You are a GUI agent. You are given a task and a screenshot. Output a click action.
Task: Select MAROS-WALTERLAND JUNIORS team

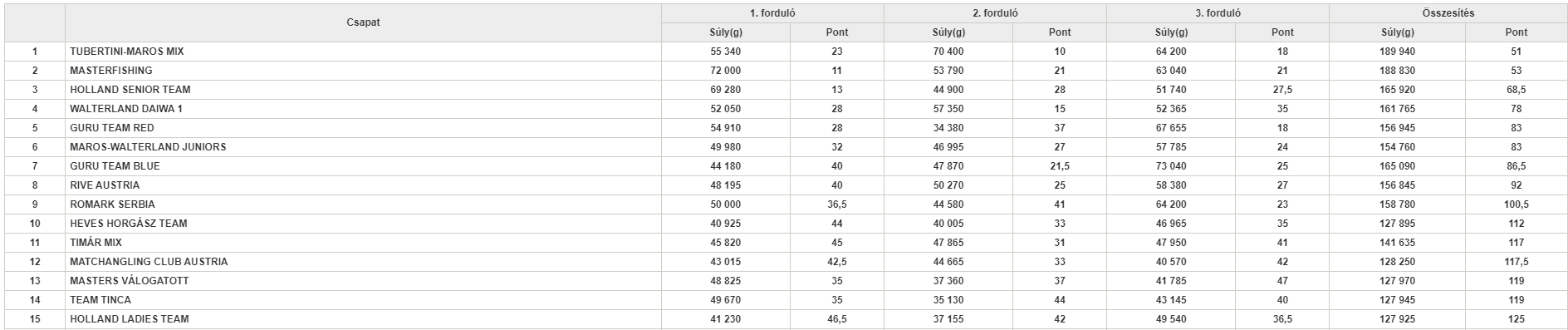click(148, 147)
